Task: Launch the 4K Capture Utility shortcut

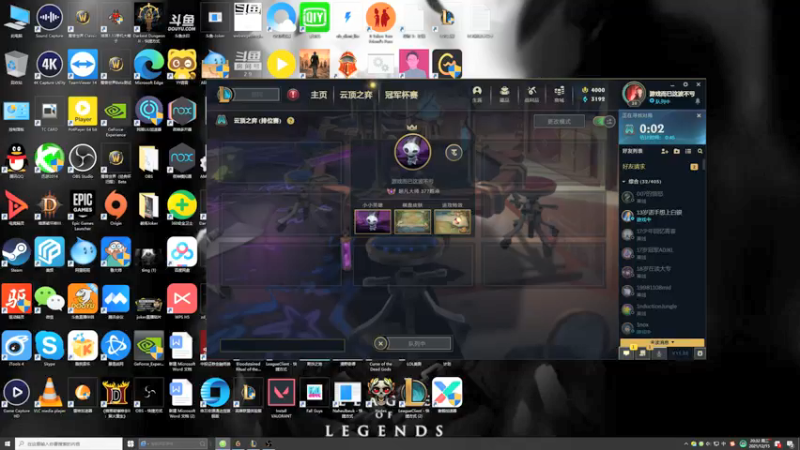Action: (x=49, y=67)
